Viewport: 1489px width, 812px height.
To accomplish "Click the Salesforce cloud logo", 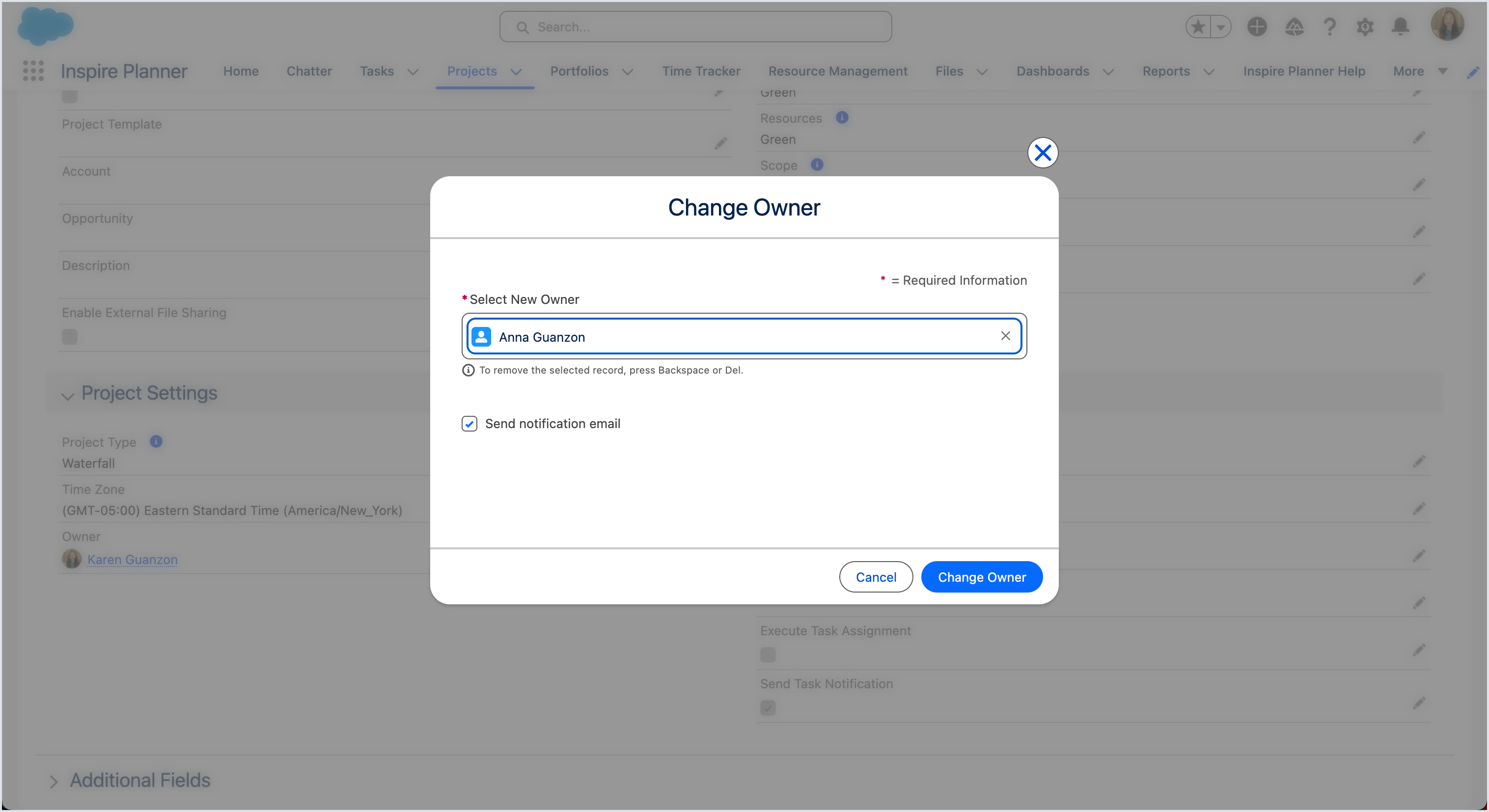I will tap(46, 26).
